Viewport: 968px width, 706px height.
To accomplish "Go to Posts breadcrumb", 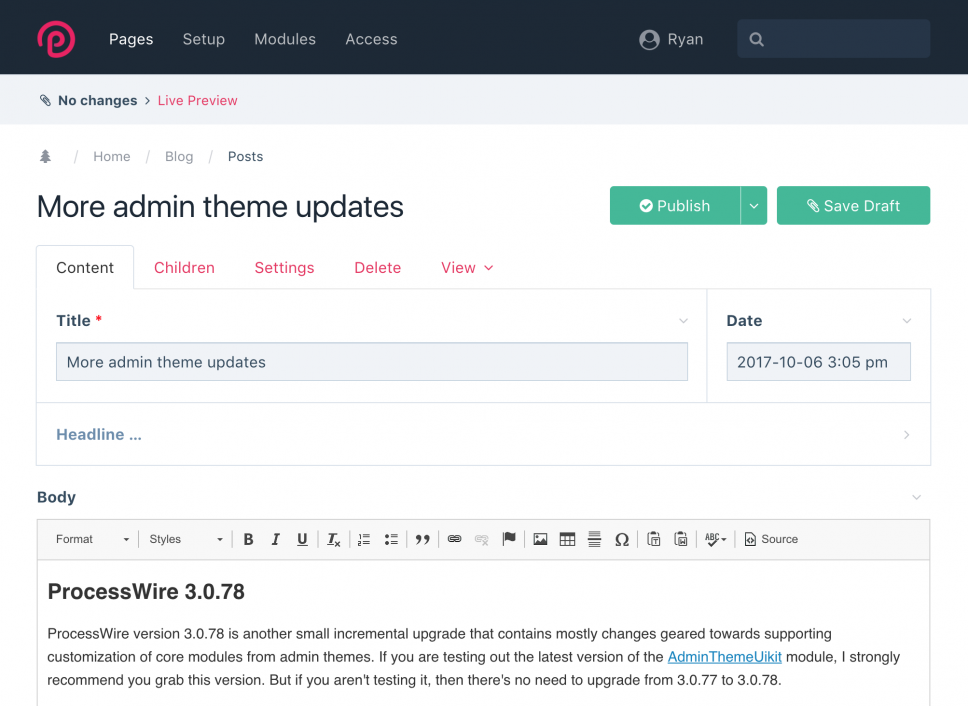I will click(x=245, y=157).
